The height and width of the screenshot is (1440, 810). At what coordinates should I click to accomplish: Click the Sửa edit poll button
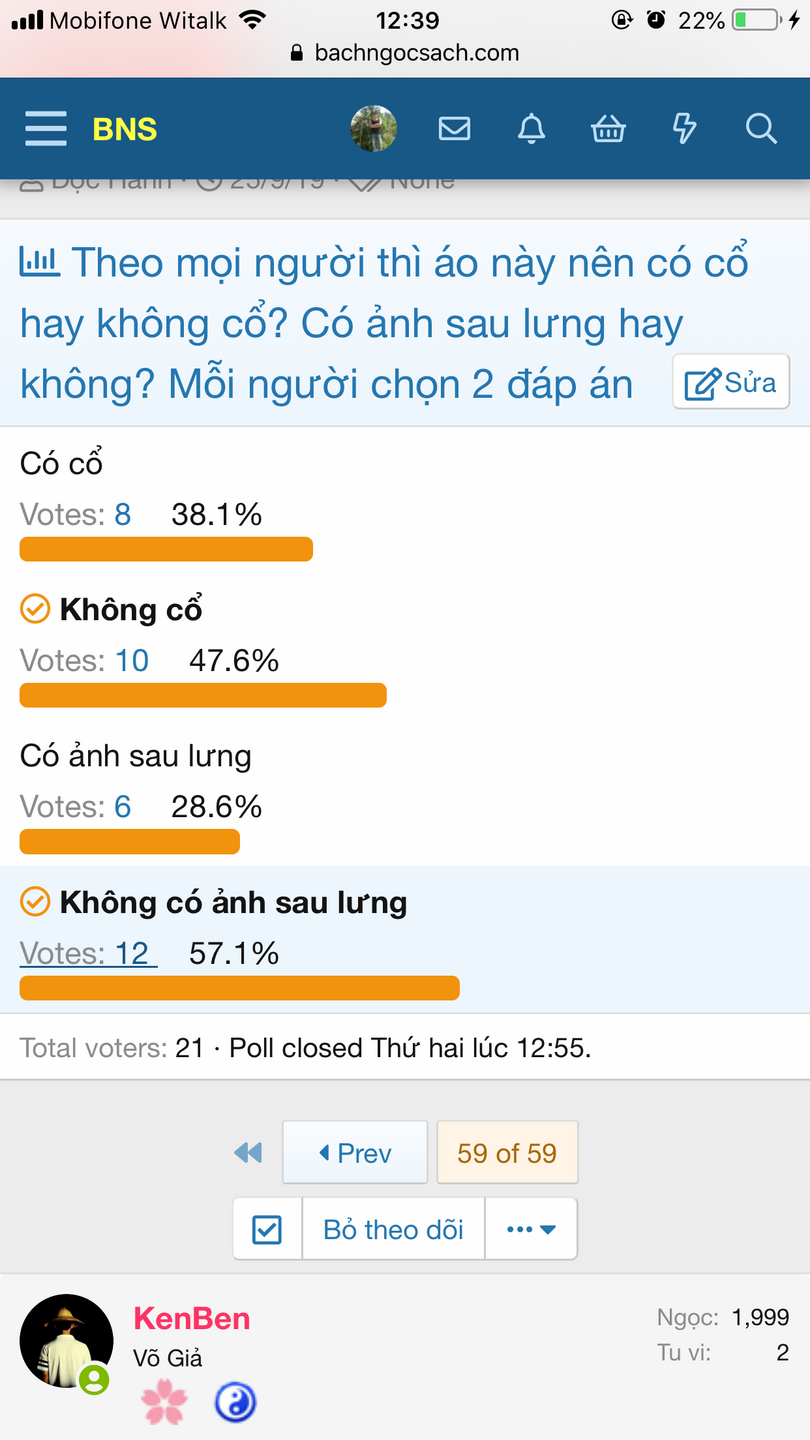pos(731,382)
